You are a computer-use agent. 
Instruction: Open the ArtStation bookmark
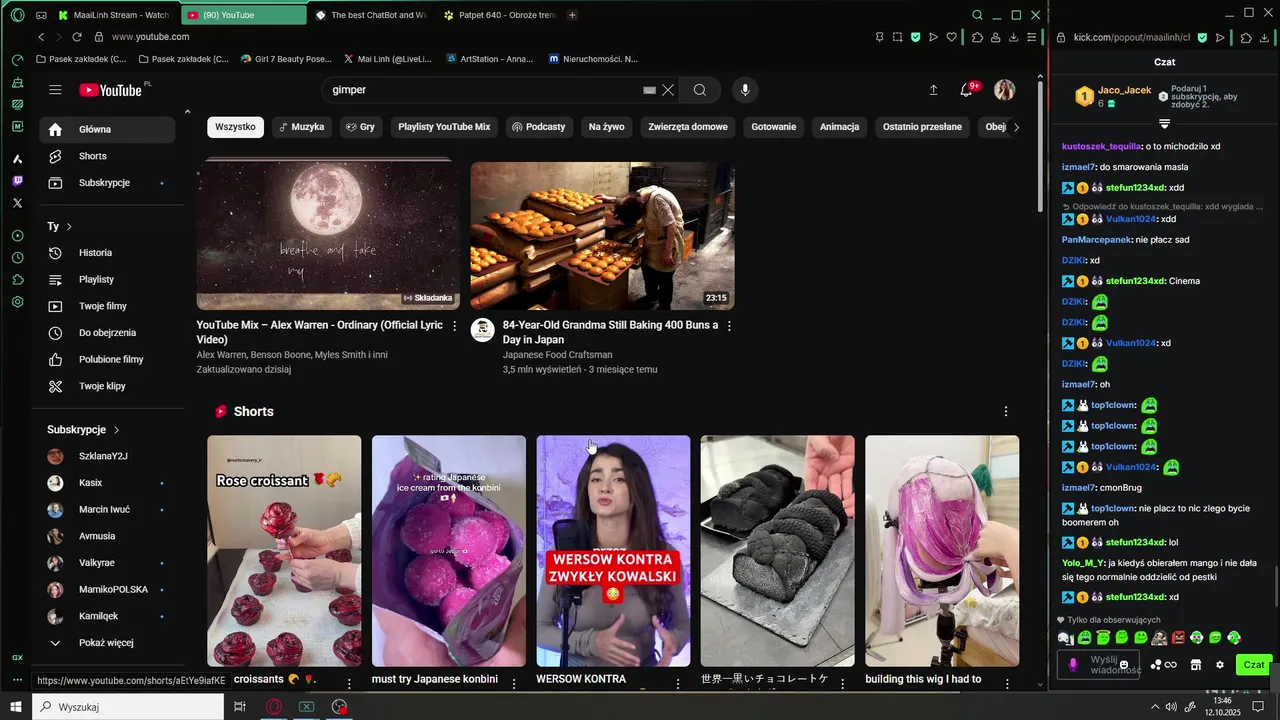(489, 59)
